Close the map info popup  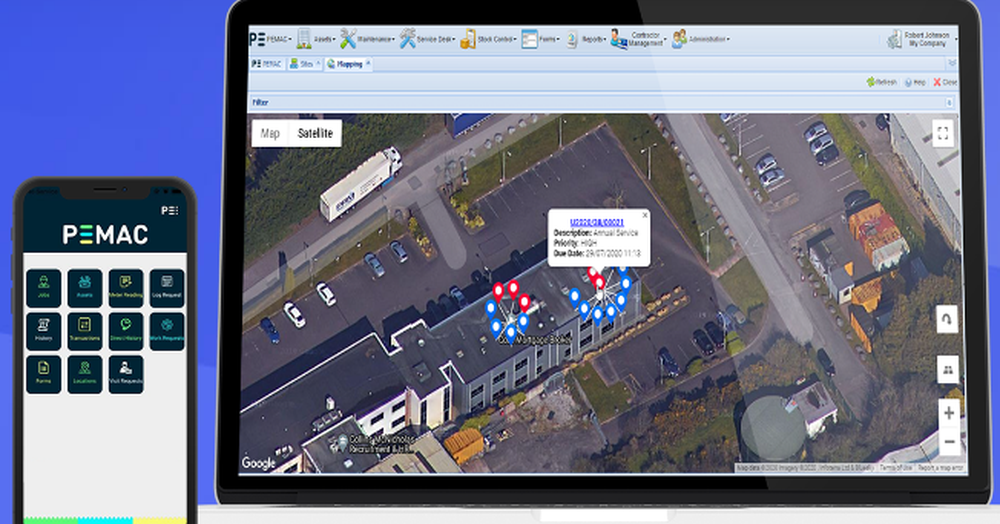pyautogui.click(x=645, y=215)
